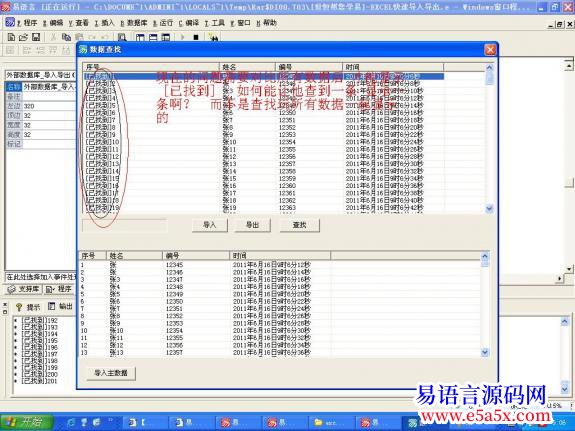The image size is (575, 431).
Task: Click output line [已找到]192
Action: click(x=40, y=320)
